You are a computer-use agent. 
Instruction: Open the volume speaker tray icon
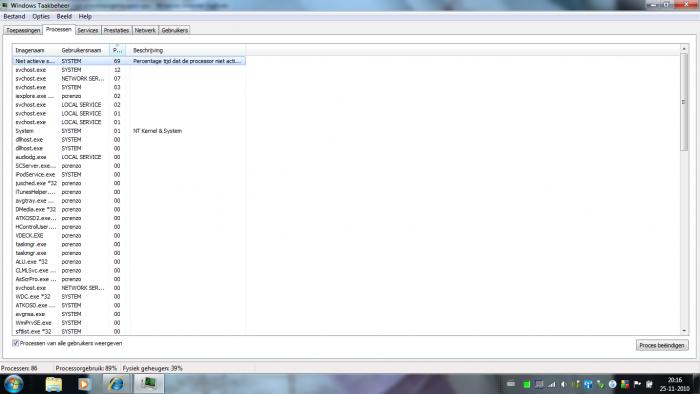pyautogui.click(x=564, y=384)
